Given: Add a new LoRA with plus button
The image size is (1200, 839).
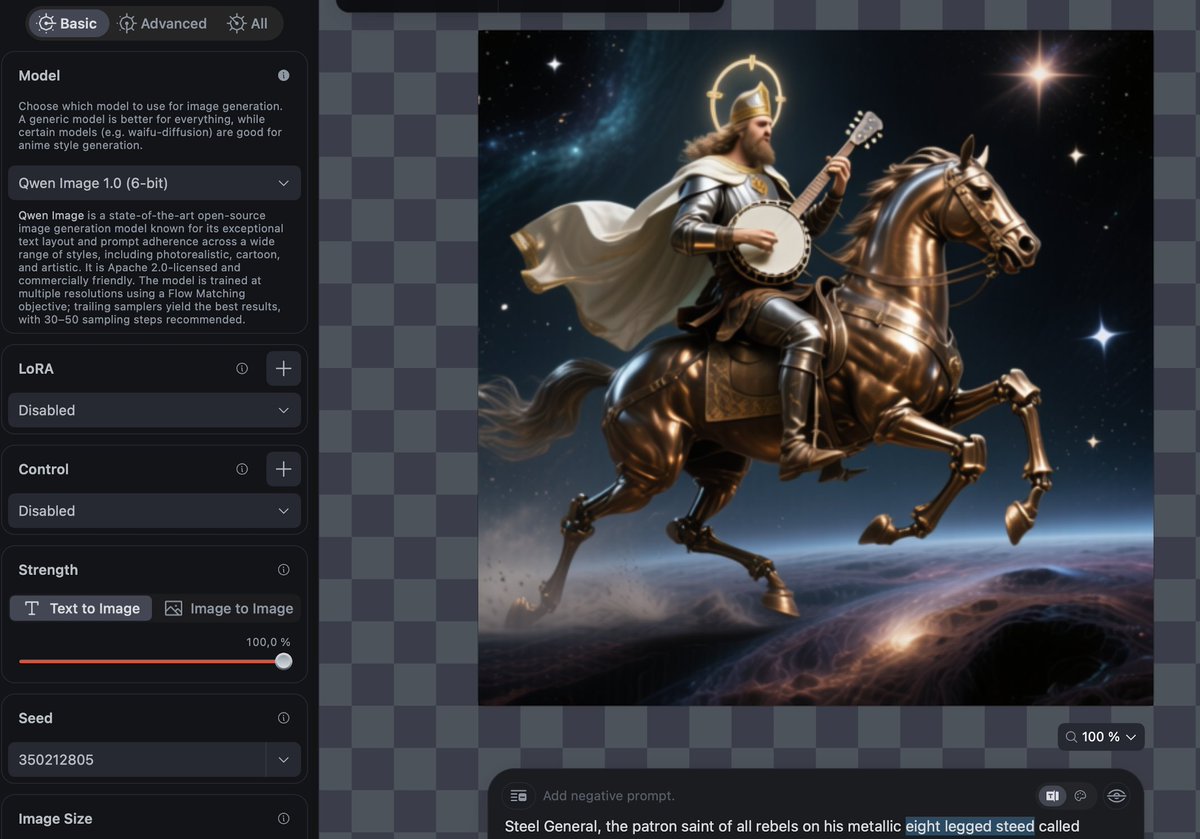Looking at the screenshot, I should coord(283,368).
